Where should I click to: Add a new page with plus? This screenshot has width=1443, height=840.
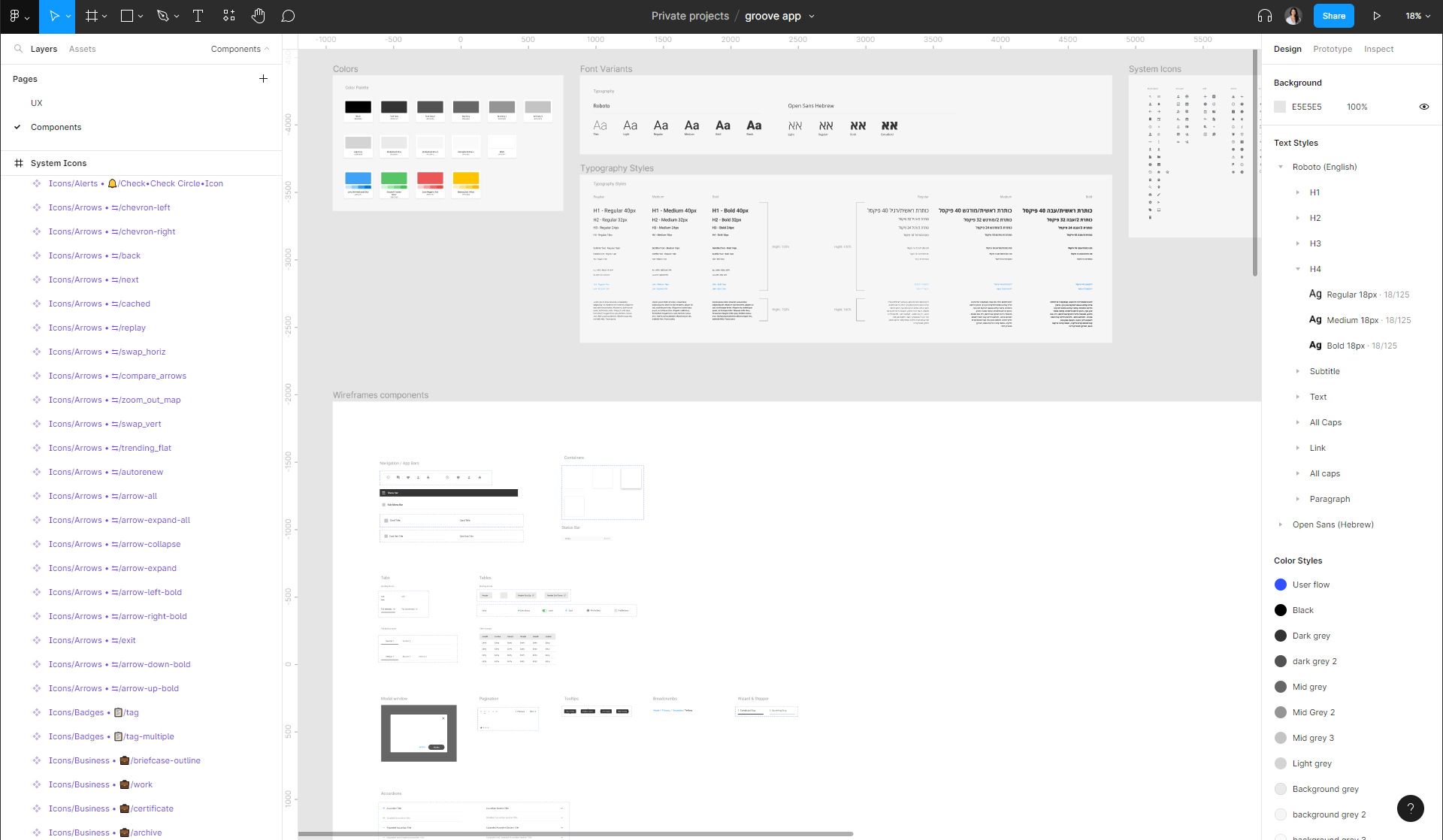click(263, 79)
